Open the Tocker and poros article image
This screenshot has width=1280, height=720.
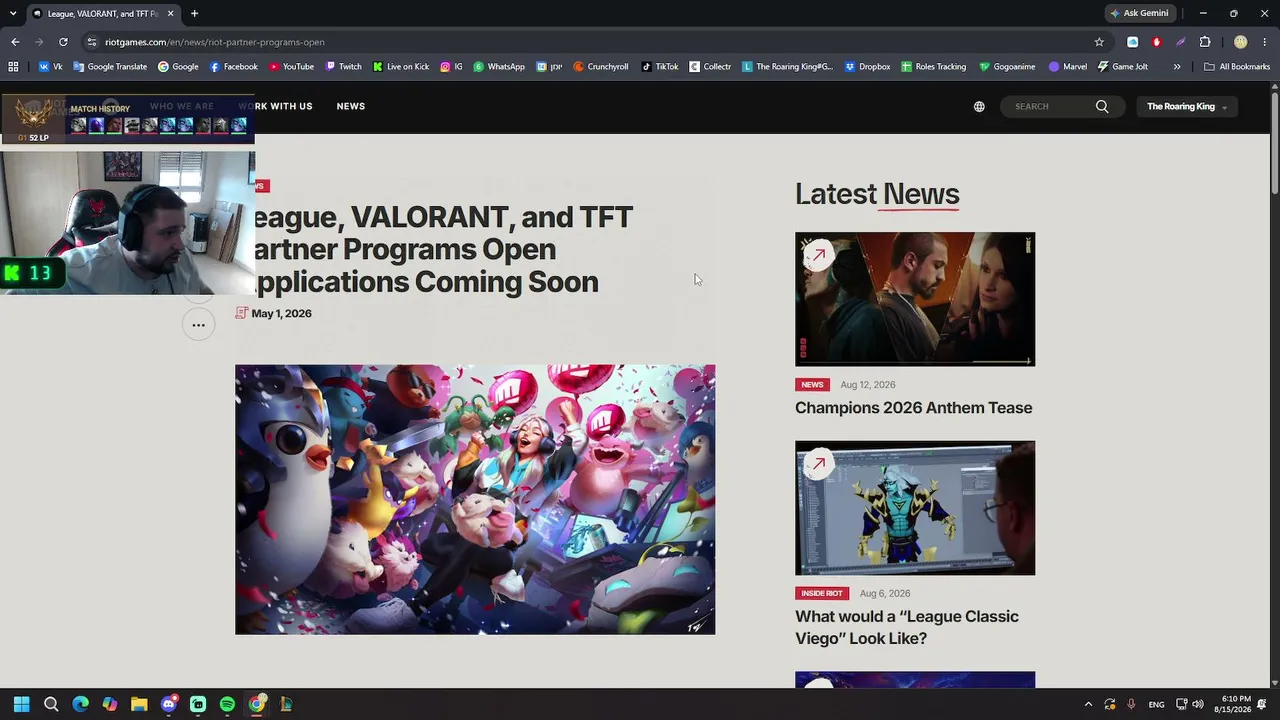pos(475,499)
